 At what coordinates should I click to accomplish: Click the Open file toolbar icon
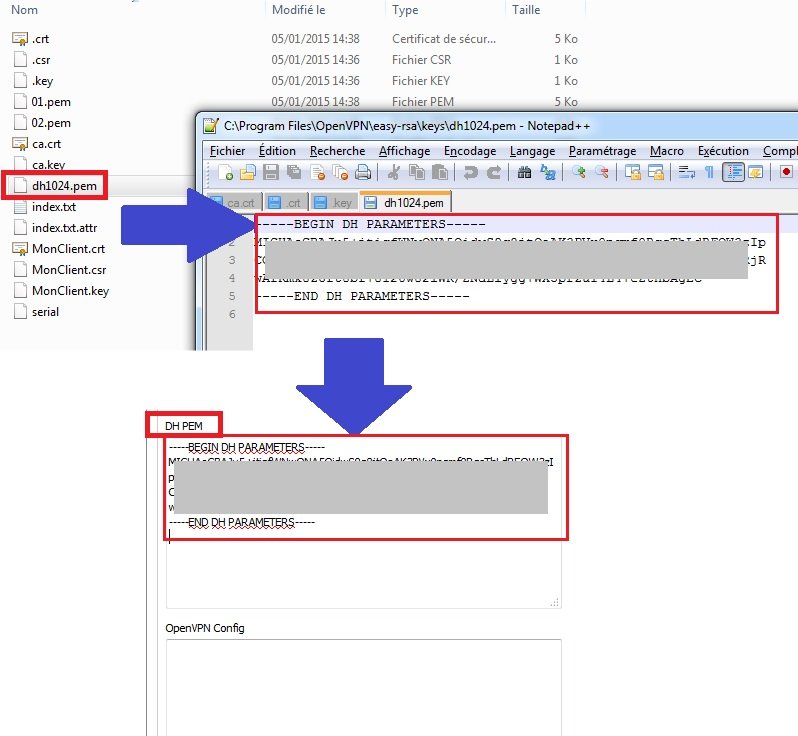pos(247,173)
